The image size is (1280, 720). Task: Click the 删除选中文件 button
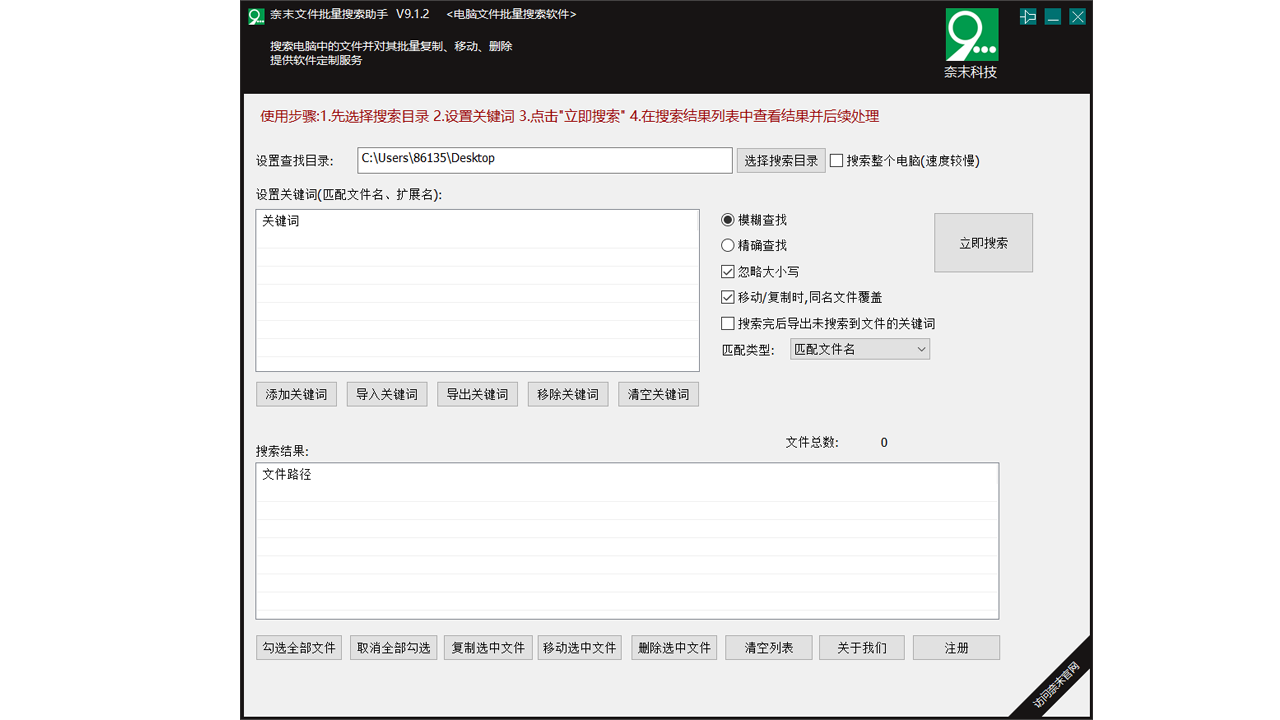click(x=674, y=648)
